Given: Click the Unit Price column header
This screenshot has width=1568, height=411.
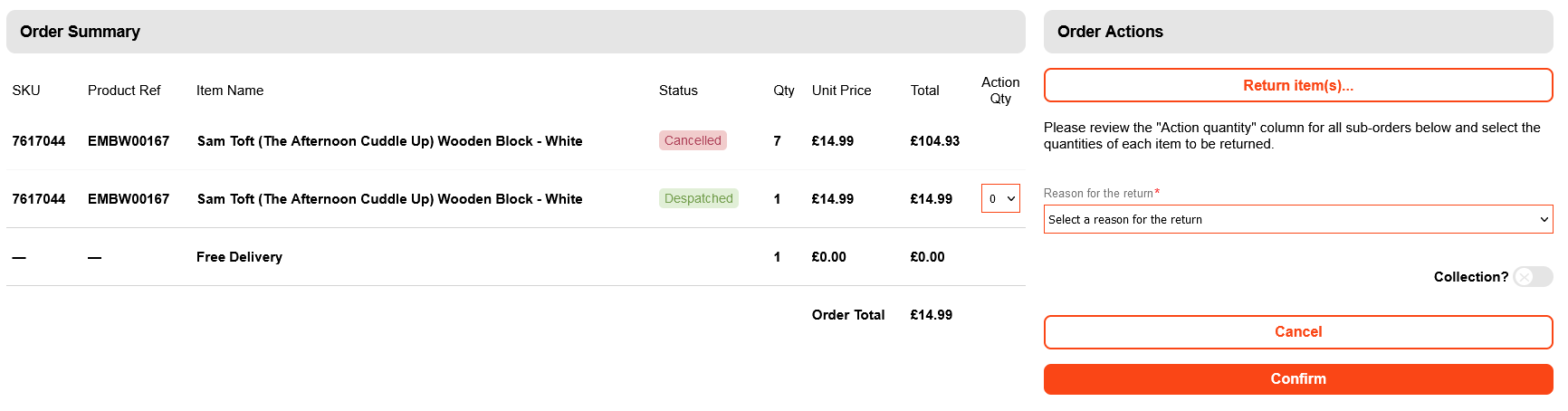Looking at the screenshot, I should pyautogui.click(x=841, y=91).
